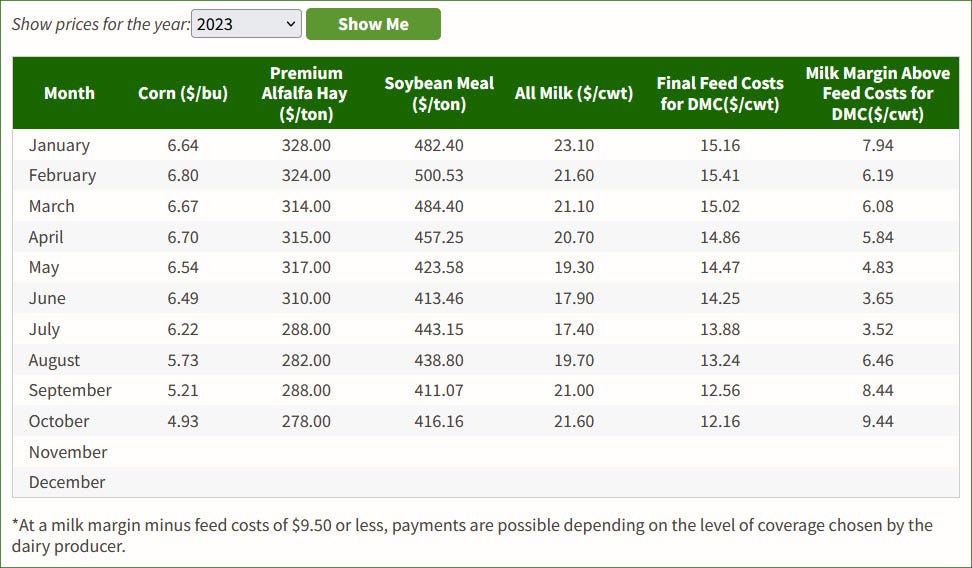Select January corn price 6.64
This screenshot has height=568, width=972.
(x=183, y=145)
